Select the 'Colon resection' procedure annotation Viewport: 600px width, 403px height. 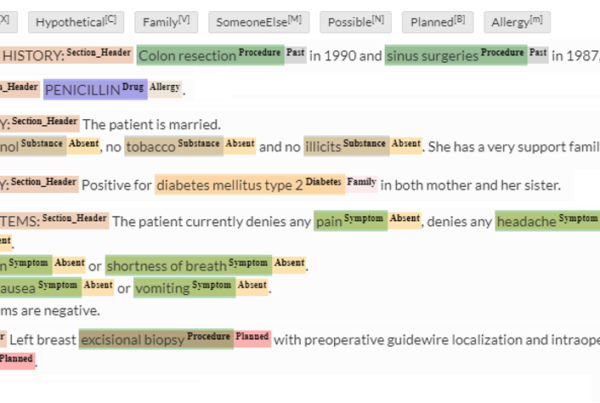[210, 55]
